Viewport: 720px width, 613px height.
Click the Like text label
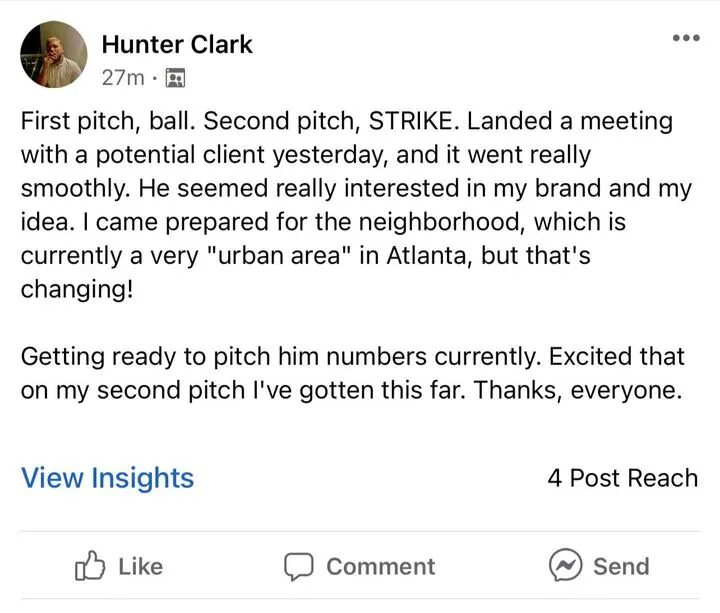pos(141,567)
